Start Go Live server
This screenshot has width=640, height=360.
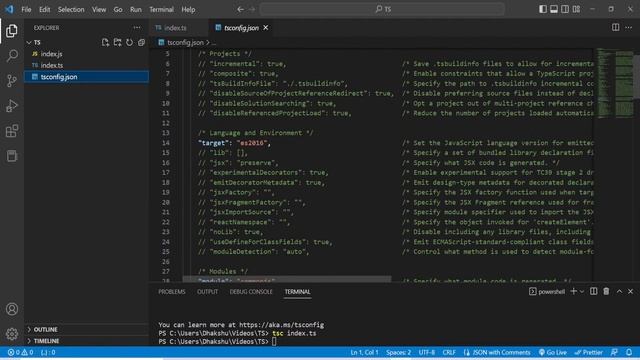click(x=553, y=352)
